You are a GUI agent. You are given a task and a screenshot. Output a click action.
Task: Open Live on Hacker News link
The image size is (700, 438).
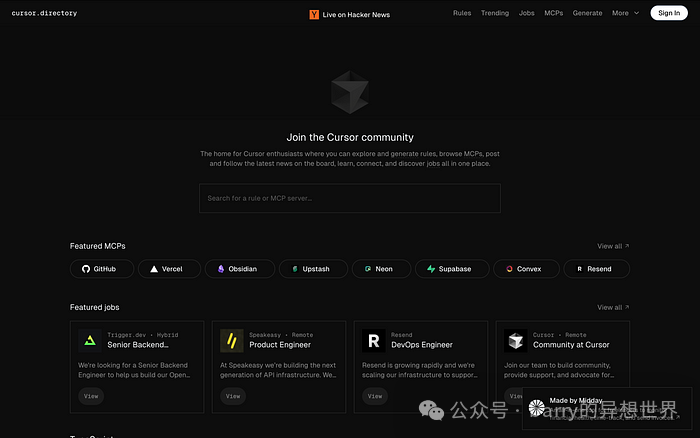click(350, 15)
